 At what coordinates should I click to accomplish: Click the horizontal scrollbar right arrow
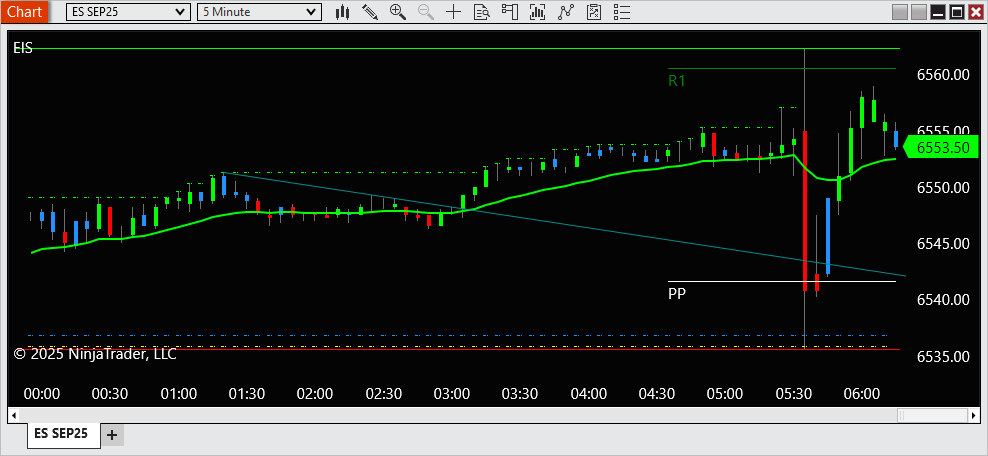pyautogui.click(x=975, y=415)
